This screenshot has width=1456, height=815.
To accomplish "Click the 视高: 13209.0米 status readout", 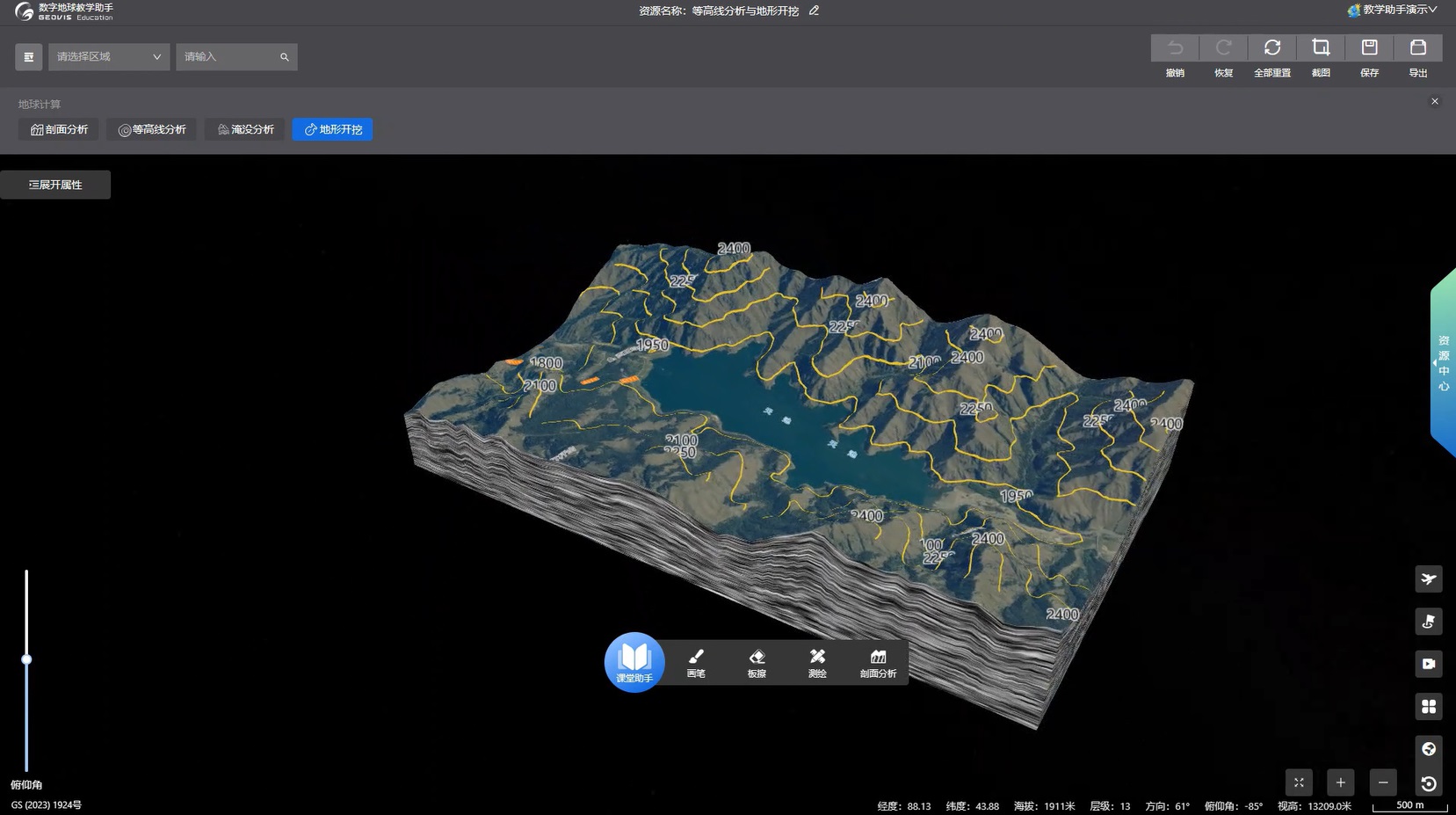I will coord(1315,805).
